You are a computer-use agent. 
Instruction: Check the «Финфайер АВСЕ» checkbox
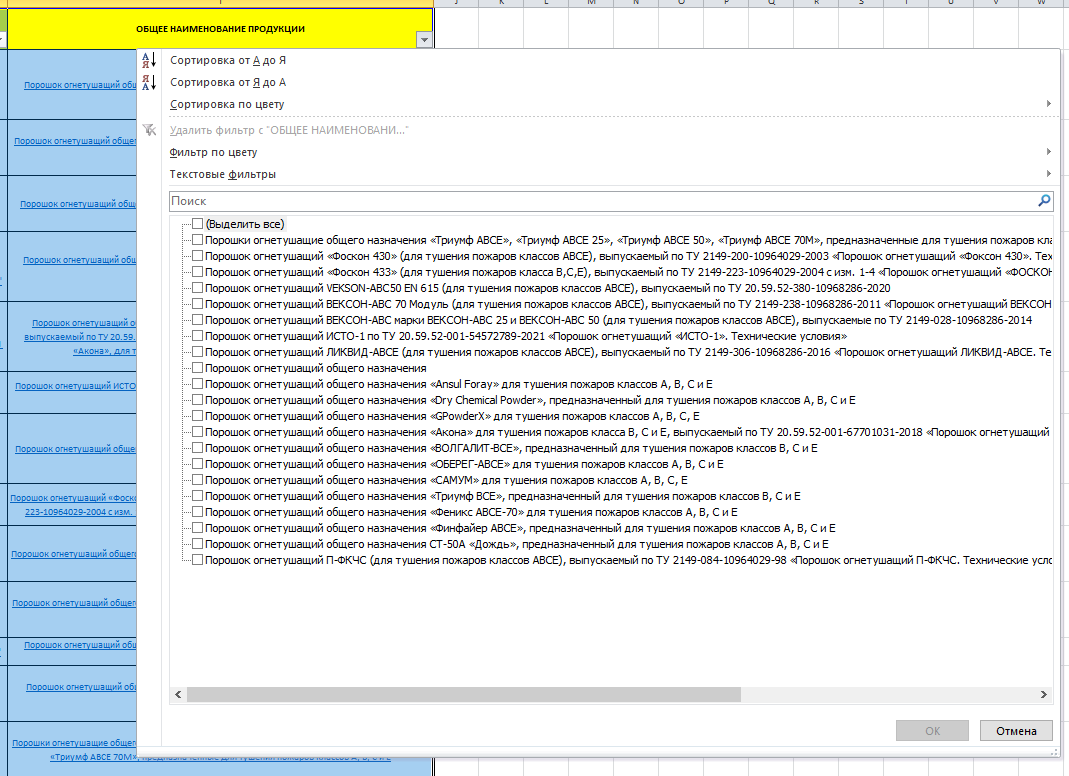tap(197, 528)
